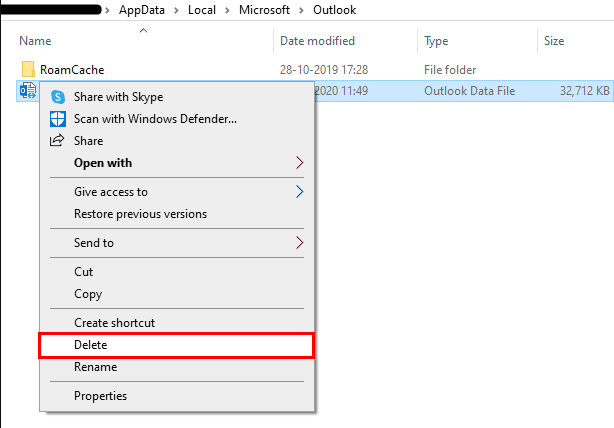Choose Copy from the context menu

point(88,294)
